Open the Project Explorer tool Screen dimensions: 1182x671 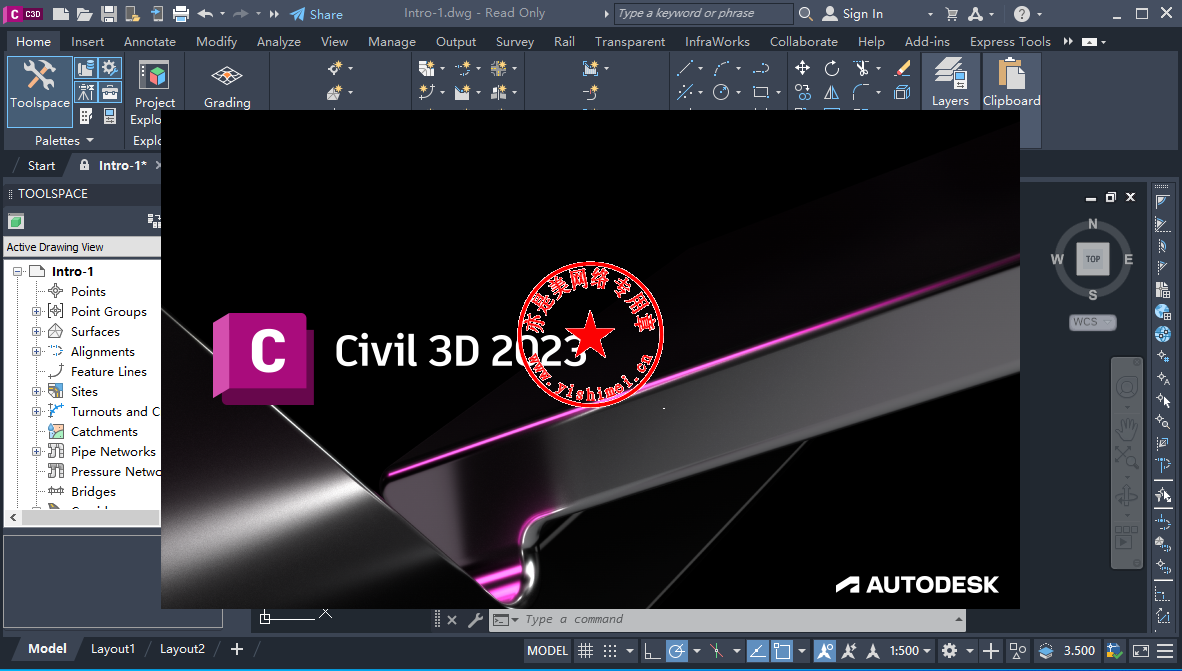coord(155,90)
